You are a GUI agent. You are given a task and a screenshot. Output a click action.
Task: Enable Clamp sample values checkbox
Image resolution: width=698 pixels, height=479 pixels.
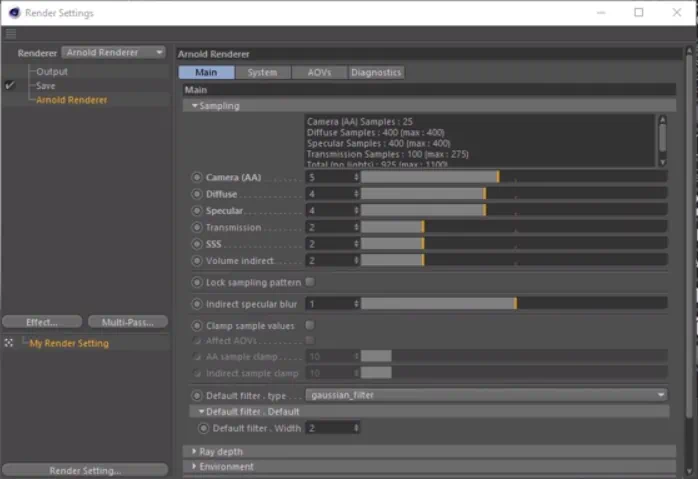310,325
